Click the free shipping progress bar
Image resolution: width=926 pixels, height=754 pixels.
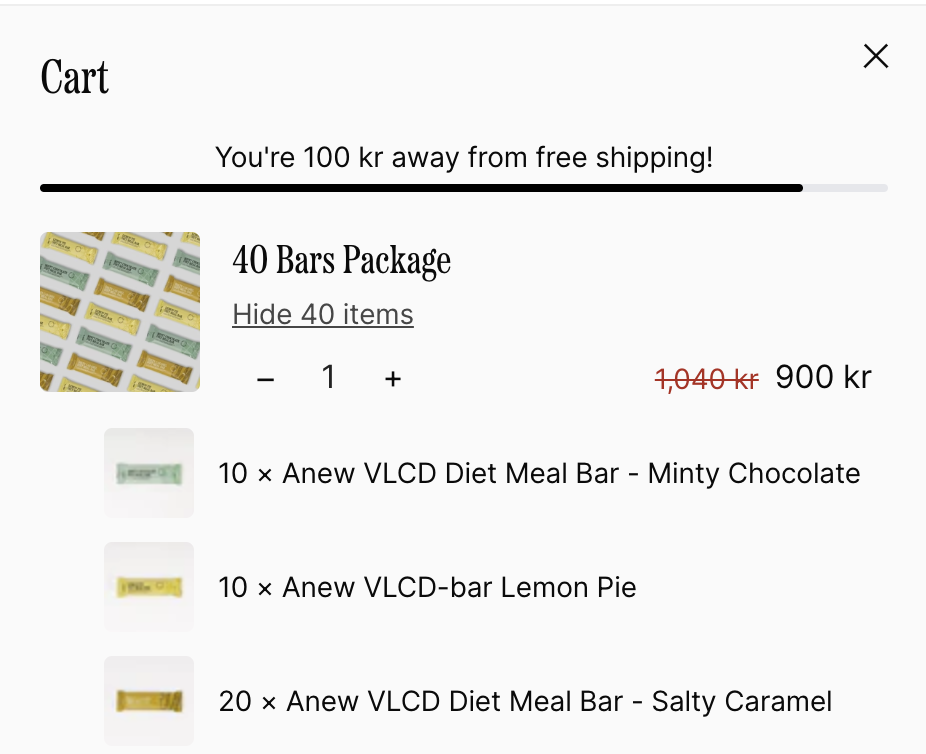pos(464,188)
